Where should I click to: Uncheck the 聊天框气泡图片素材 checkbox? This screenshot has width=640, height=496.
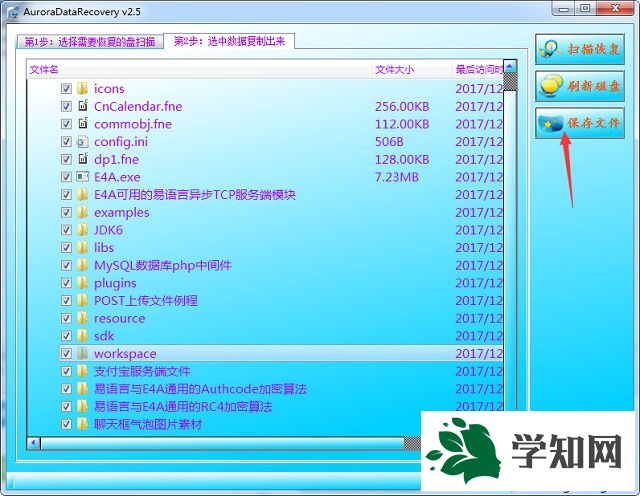pyautogui.click(x=66, y=424)
